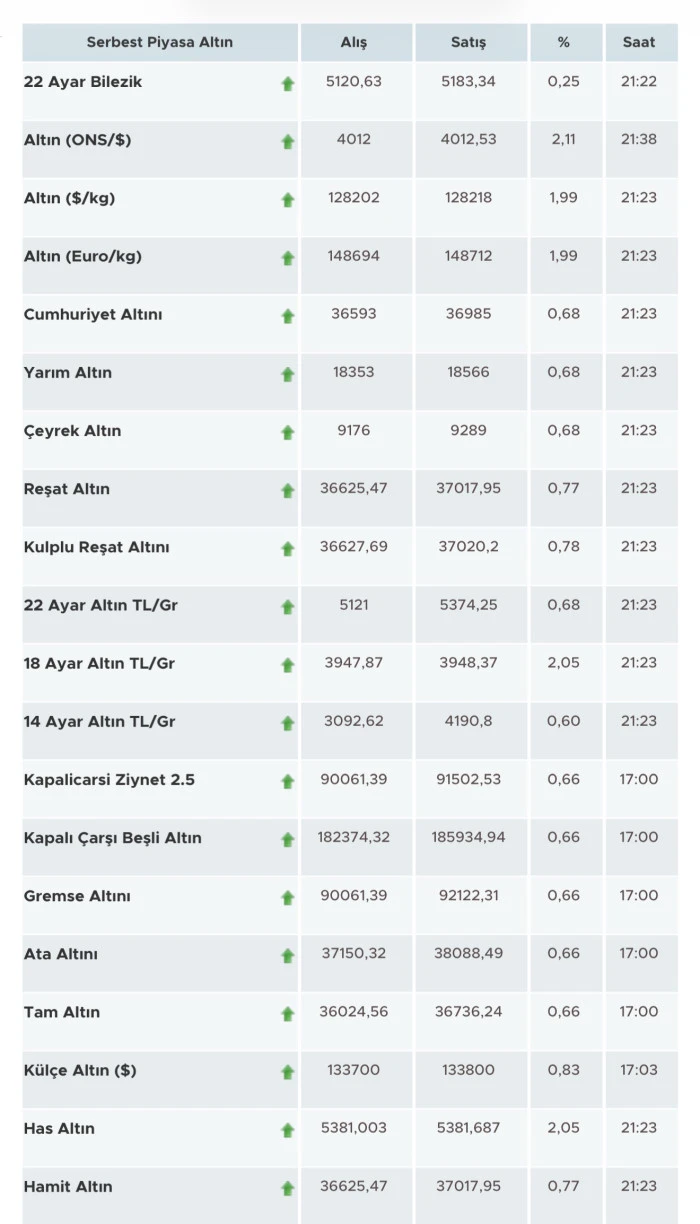Click green arrow beside Ata Altını
This screenshot has width=700, height=1224.
pos(288,955)
